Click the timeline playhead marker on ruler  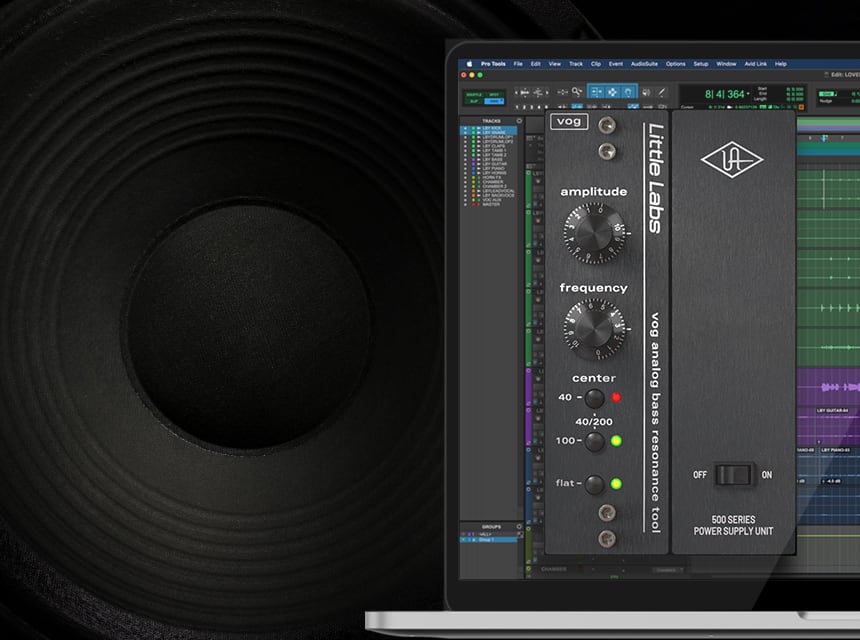(824, 138)
